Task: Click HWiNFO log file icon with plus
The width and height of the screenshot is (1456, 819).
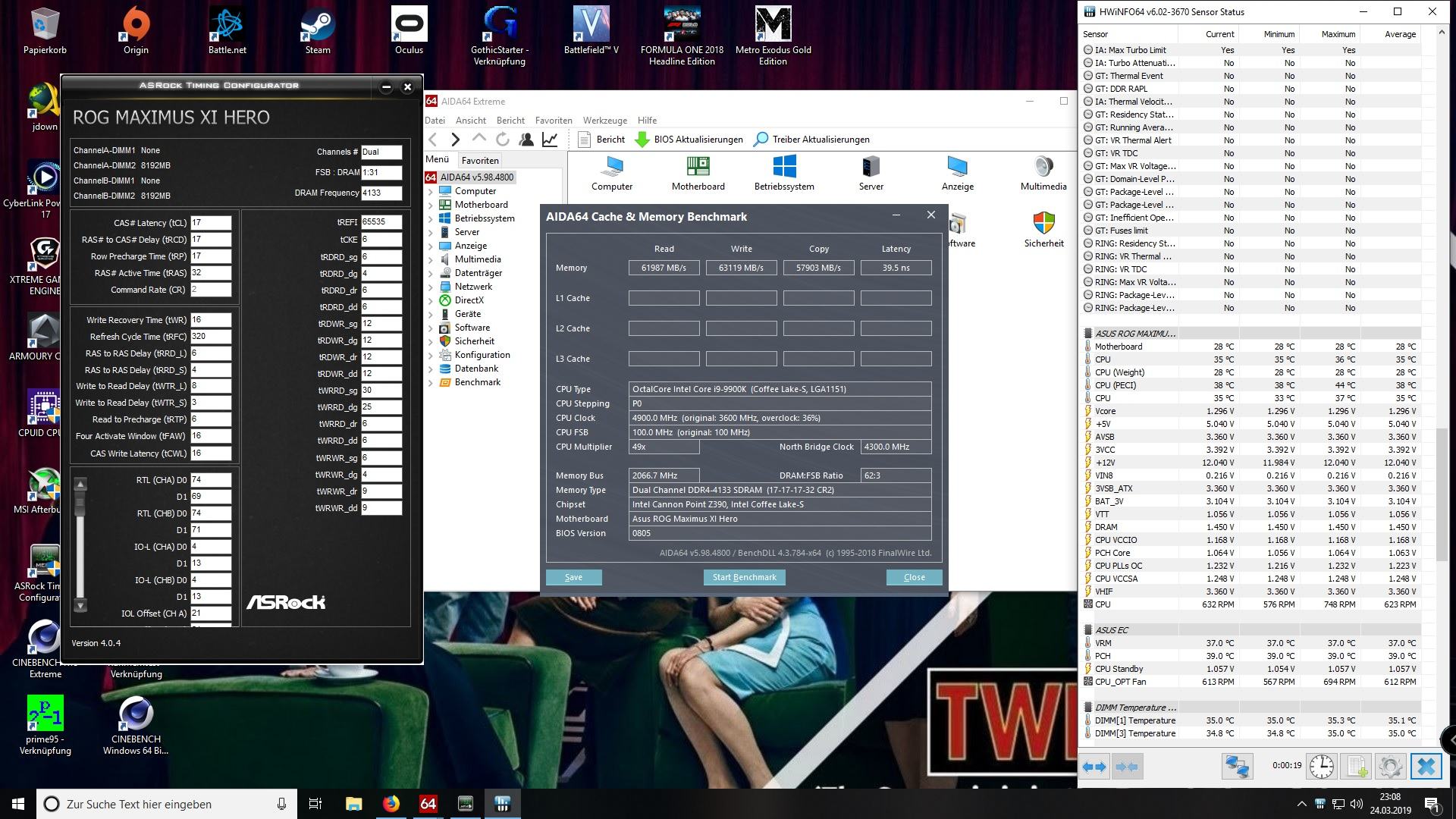Action: [x=1356, y=766]
